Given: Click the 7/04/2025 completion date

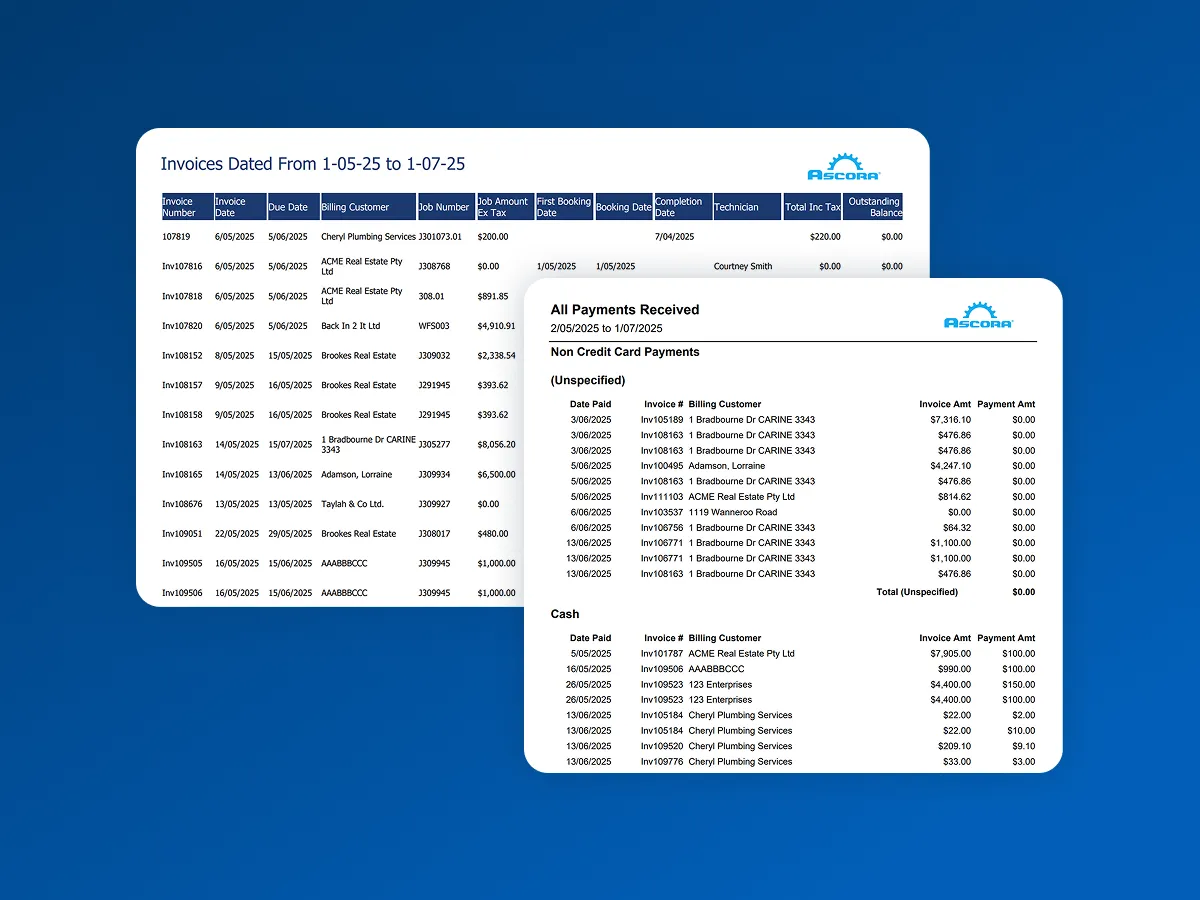Looking at the screenshot, I should [674, 237].
